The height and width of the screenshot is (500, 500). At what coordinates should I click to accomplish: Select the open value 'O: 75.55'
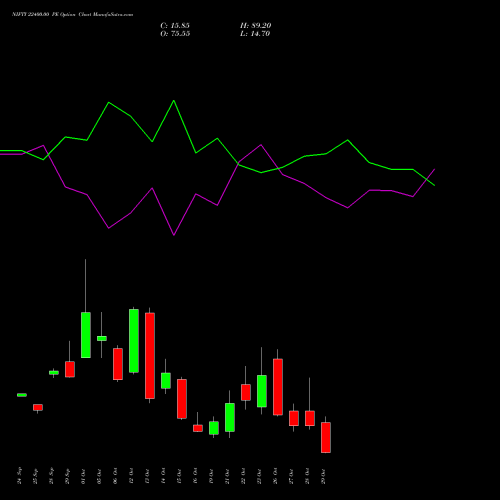175,34
